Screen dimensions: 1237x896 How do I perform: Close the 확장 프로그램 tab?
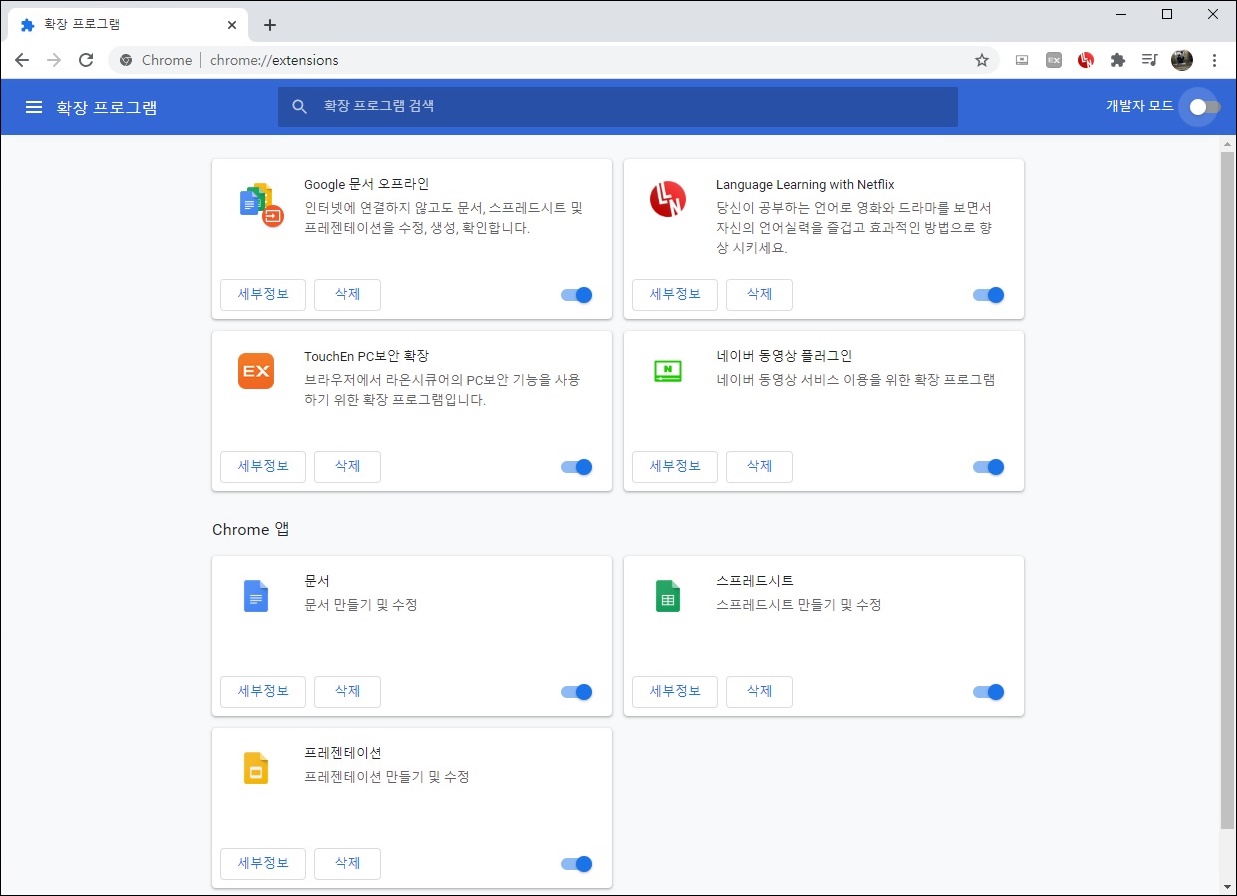click(232, 25)
